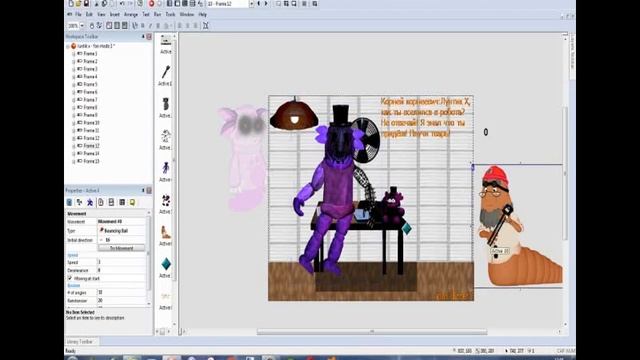The width and height of the screenshot is (640, 360).
Task: Select the hanging lamp object on canvas
Action: 294,114
